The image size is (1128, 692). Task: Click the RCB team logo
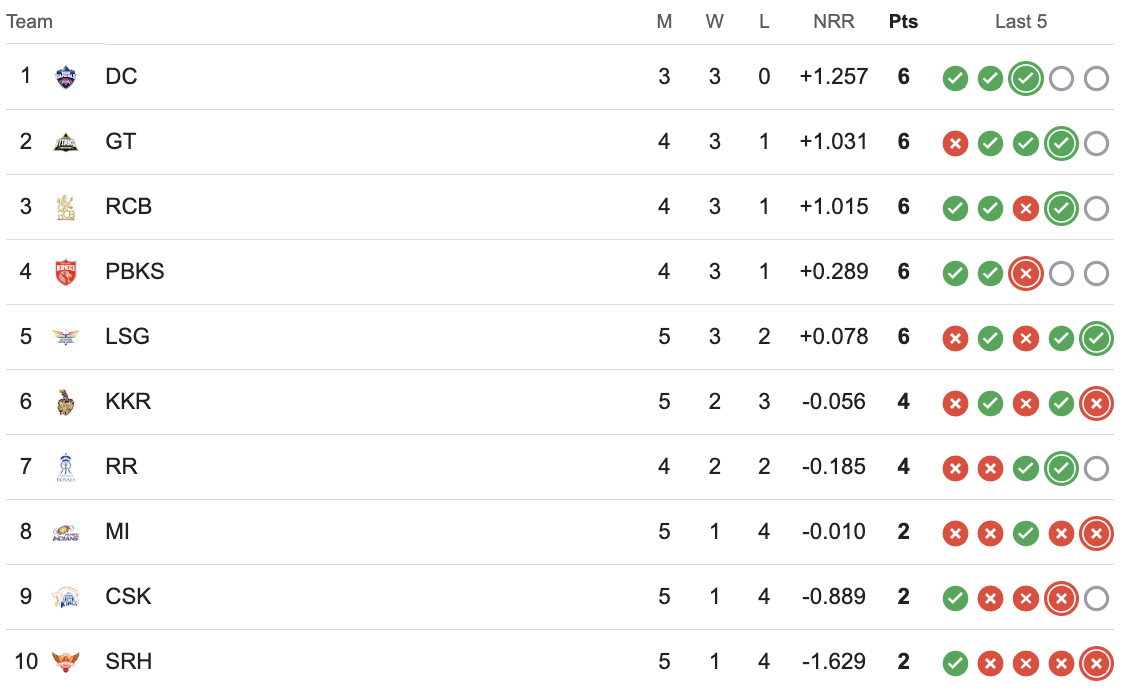[65, 207]
